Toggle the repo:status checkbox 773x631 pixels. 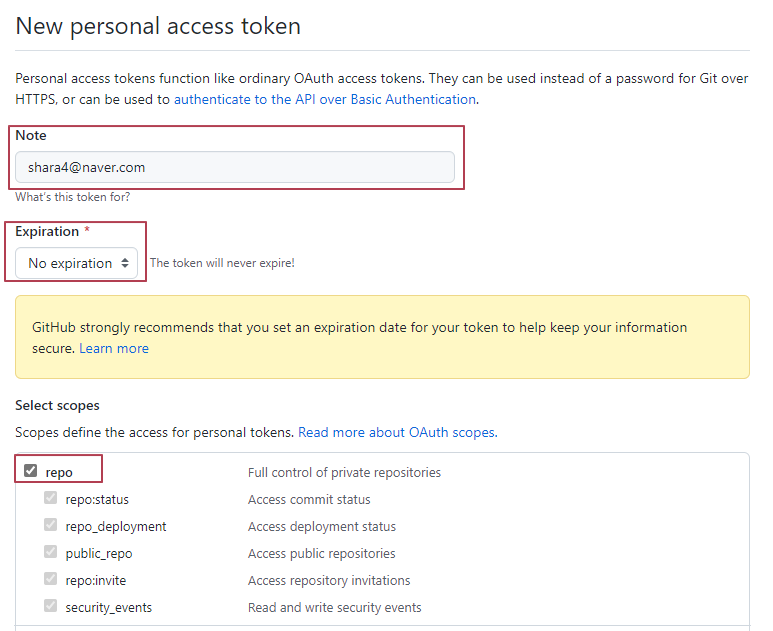(50, 498)
